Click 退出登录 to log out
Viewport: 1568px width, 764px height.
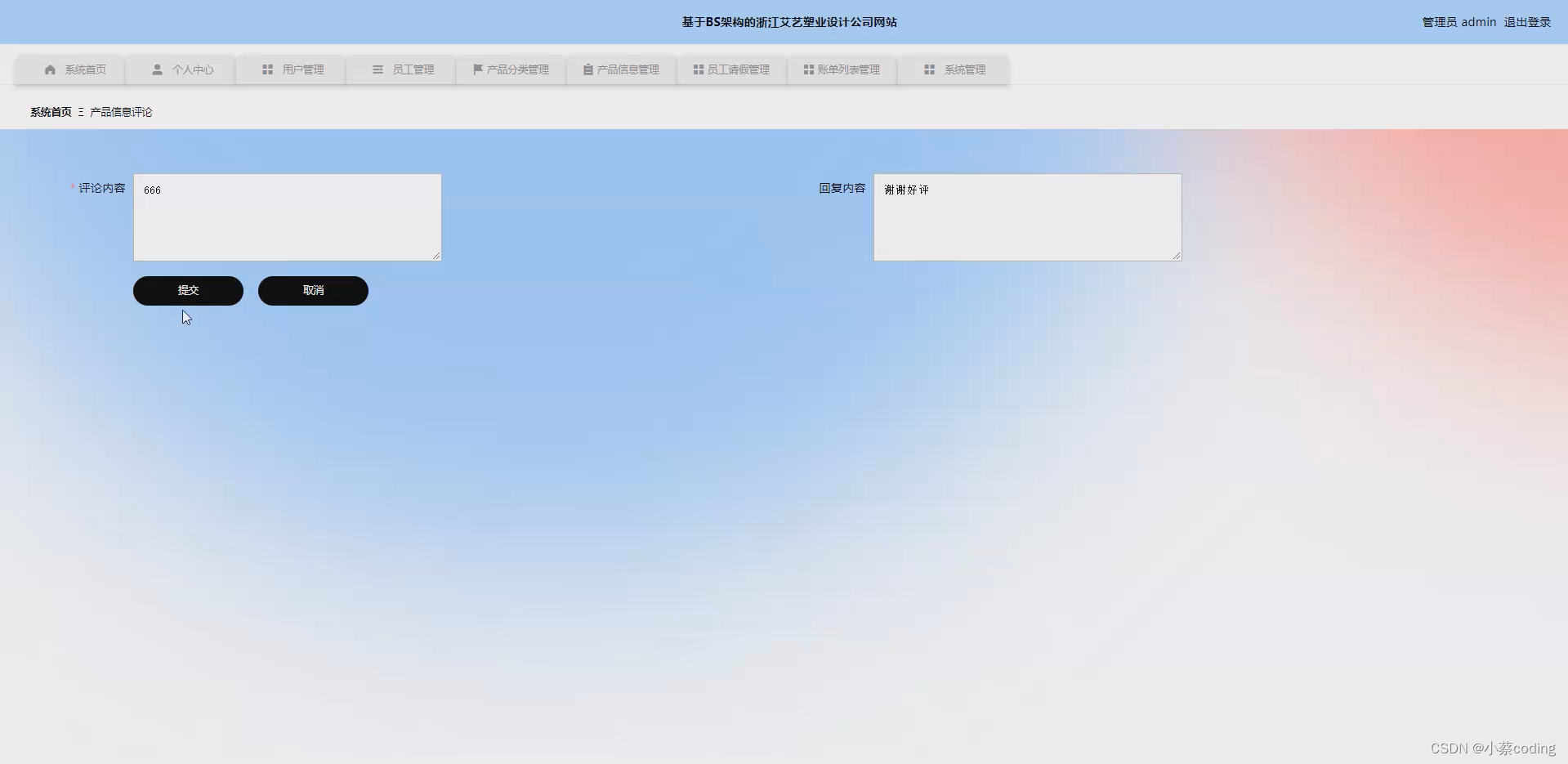click(x=1527, y=22)
